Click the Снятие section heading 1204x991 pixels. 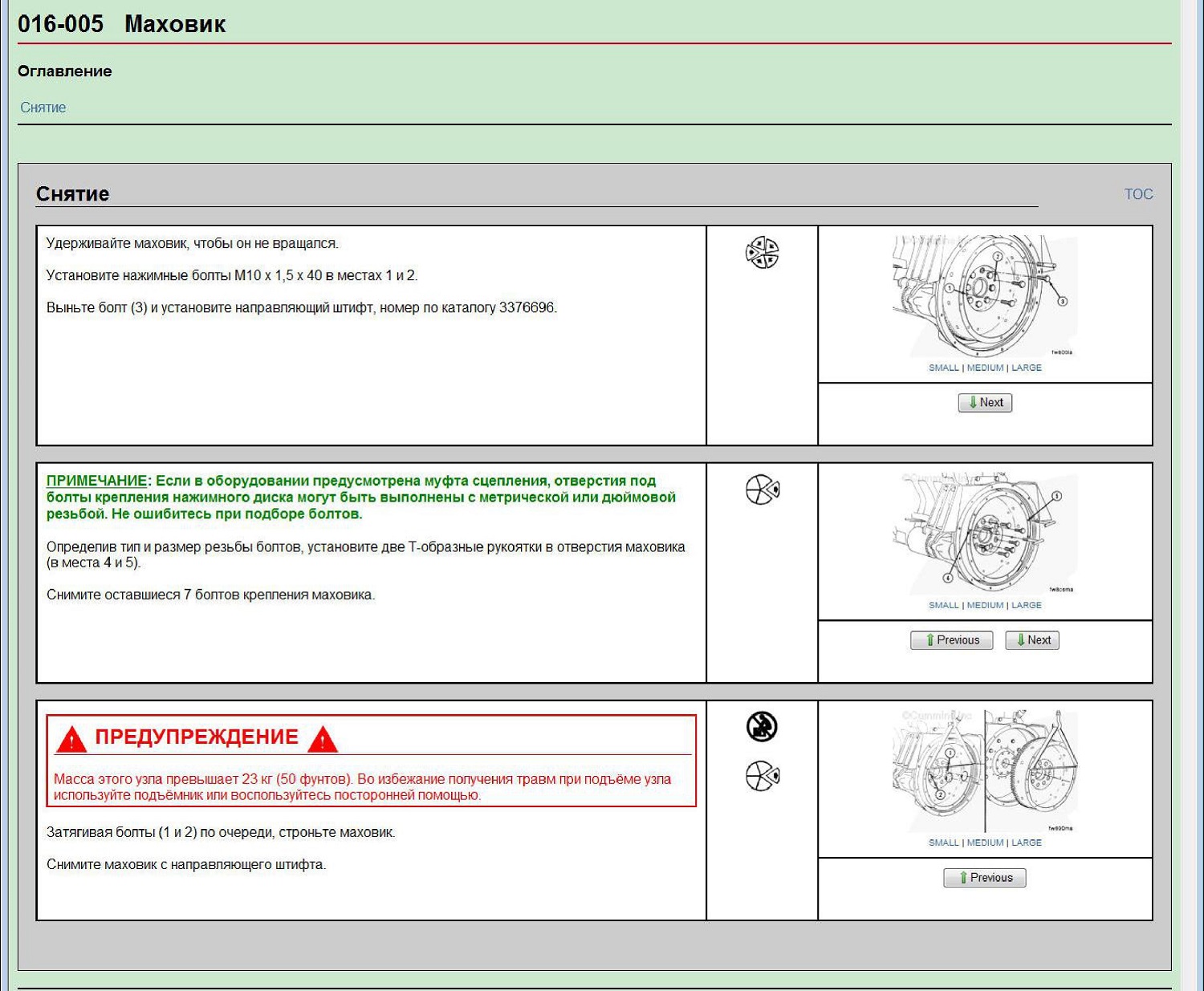72,194
